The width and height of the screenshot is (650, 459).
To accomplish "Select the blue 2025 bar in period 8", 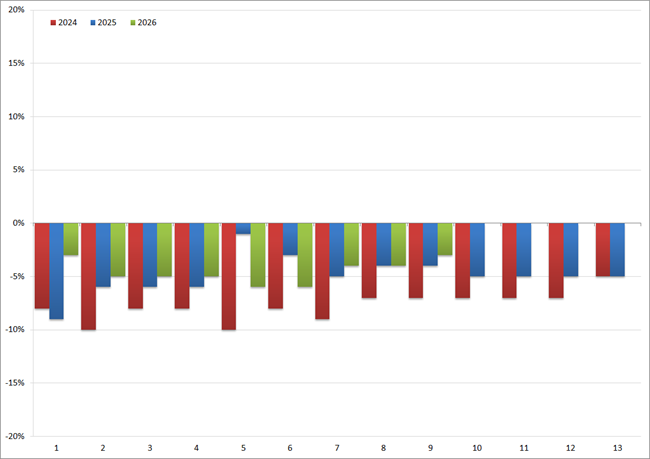I will [x=384, y=245].
